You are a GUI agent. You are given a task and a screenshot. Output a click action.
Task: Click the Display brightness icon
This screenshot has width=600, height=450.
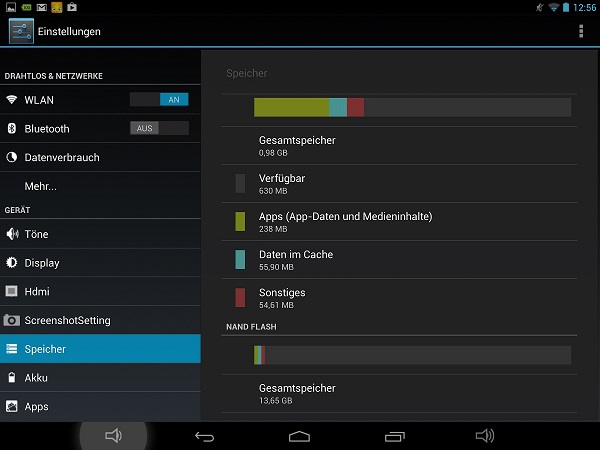click(x=11, y=262)
